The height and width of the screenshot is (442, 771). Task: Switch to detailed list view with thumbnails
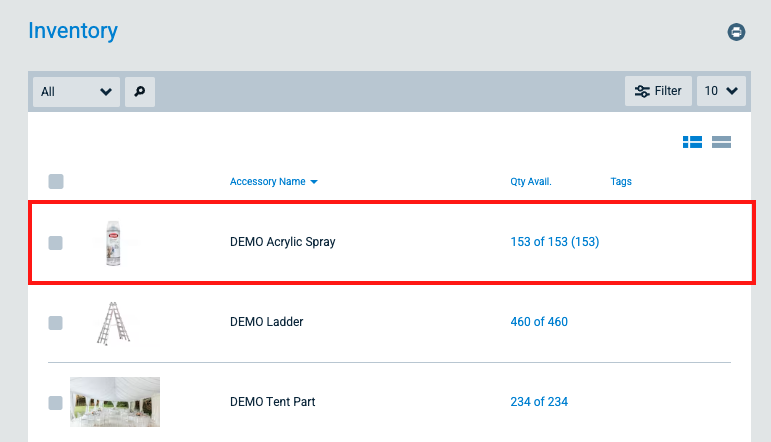click(x=692, y=142)
